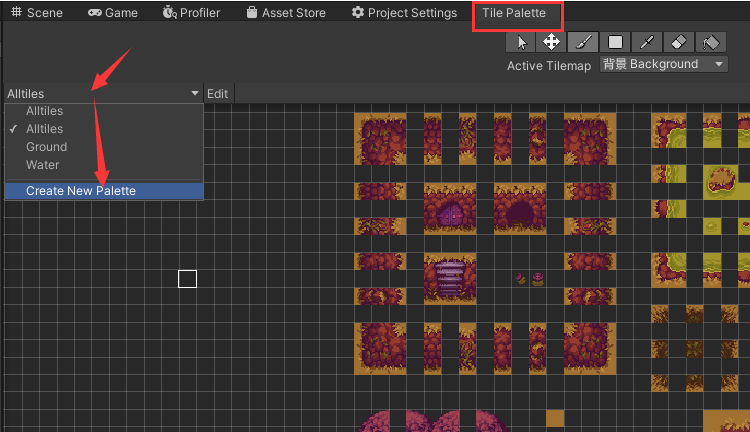Activate the Move selection tool
The width and height of the screenshot is (750, 432).
[551, 43]
